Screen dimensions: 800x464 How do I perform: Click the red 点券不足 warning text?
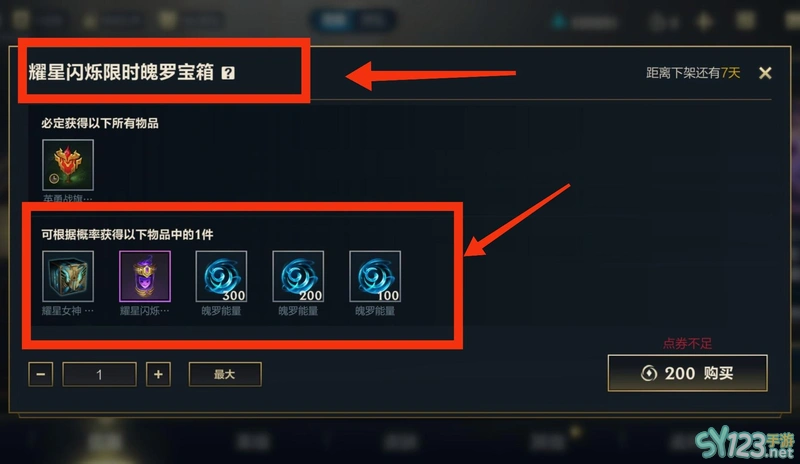[687, 344]
